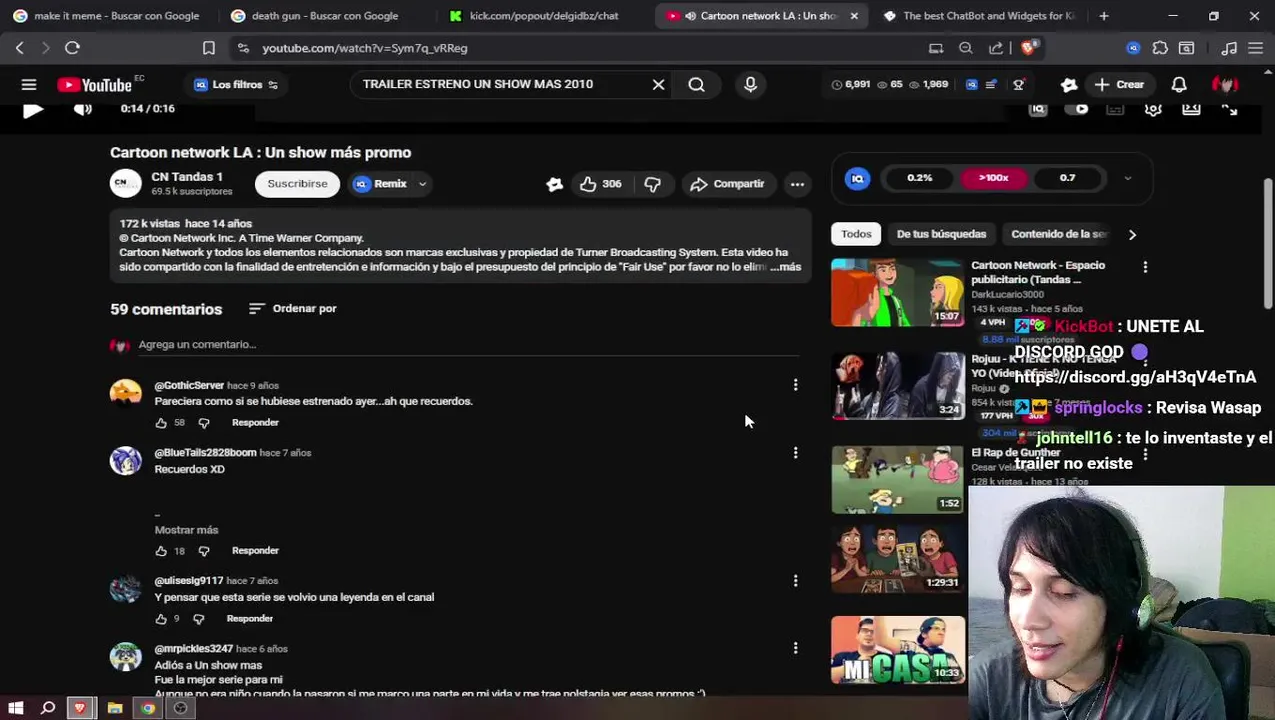The width and height of the screenshot is (1275, 720).
Task: Toggle autoplay switch in the player
Action: pos(1077,109)
